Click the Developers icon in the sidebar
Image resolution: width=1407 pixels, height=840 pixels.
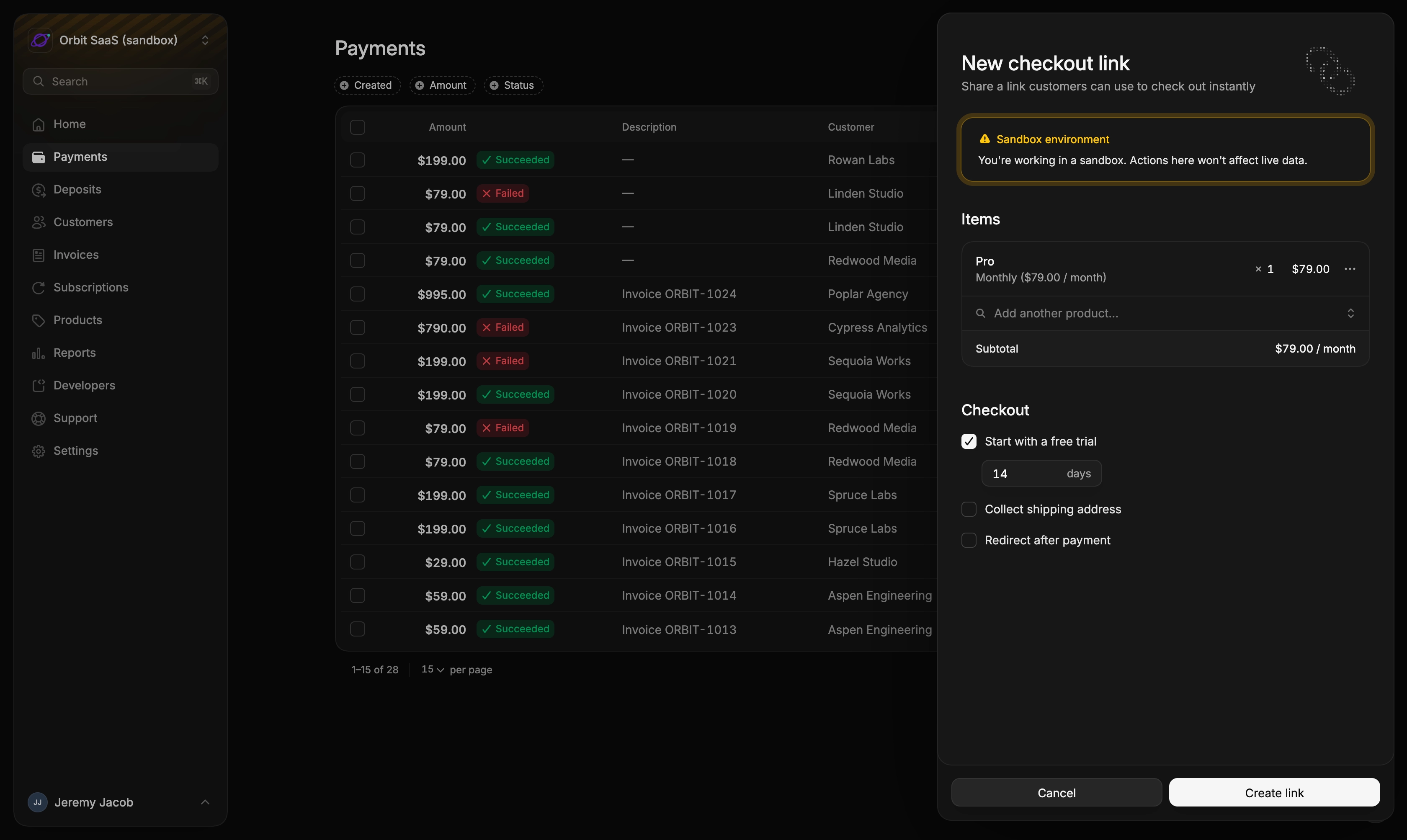[39, 386]
